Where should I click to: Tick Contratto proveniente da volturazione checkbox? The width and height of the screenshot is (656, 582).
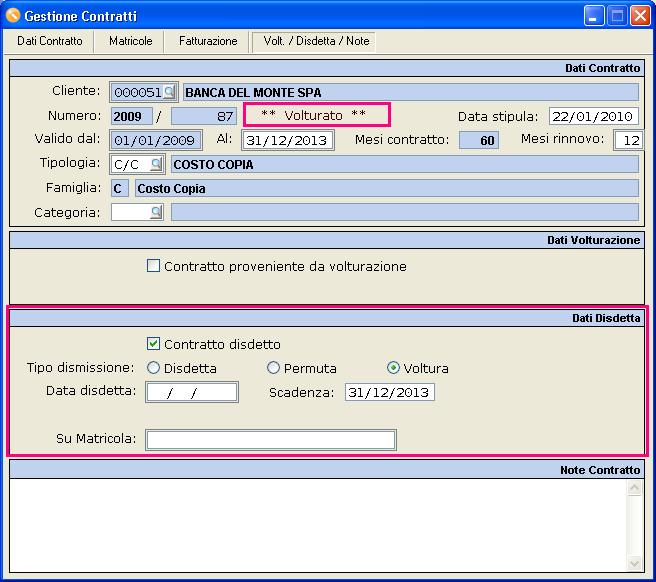point(153,266)
